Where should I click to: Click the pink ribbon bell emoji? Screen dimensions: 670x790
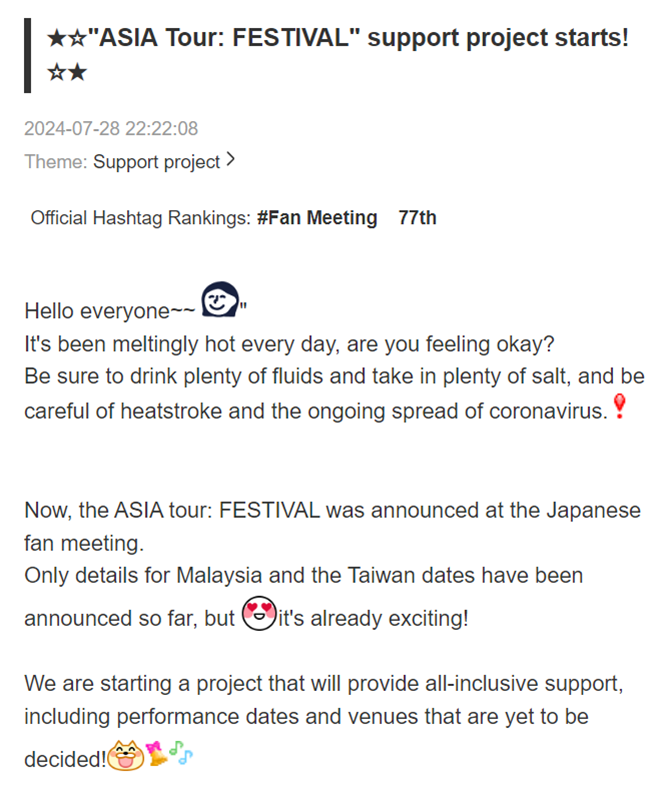(156, 754)
